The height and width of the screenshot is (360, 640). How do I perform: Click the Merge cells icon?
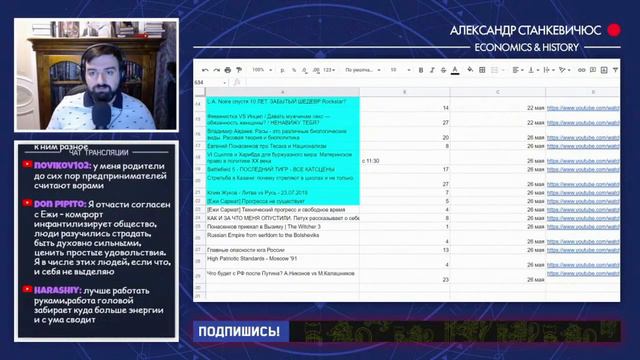coord(495,70)
